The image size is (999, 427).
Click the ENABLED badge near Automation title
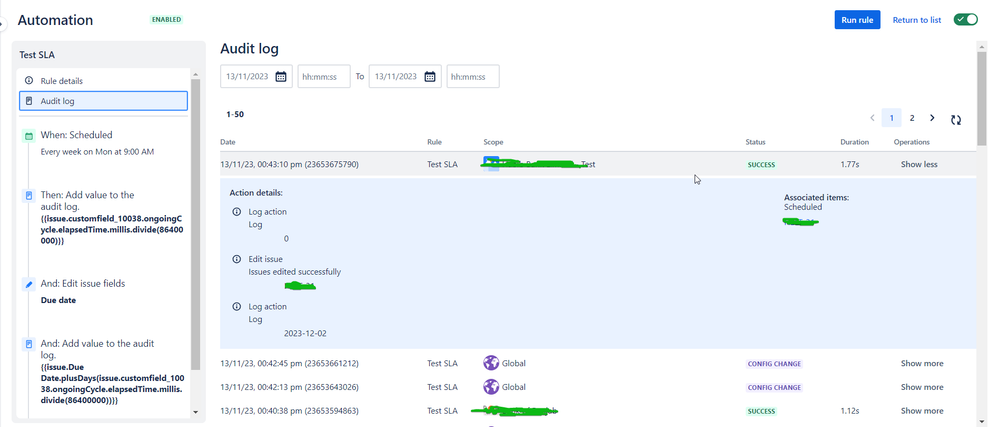point(166,20)
